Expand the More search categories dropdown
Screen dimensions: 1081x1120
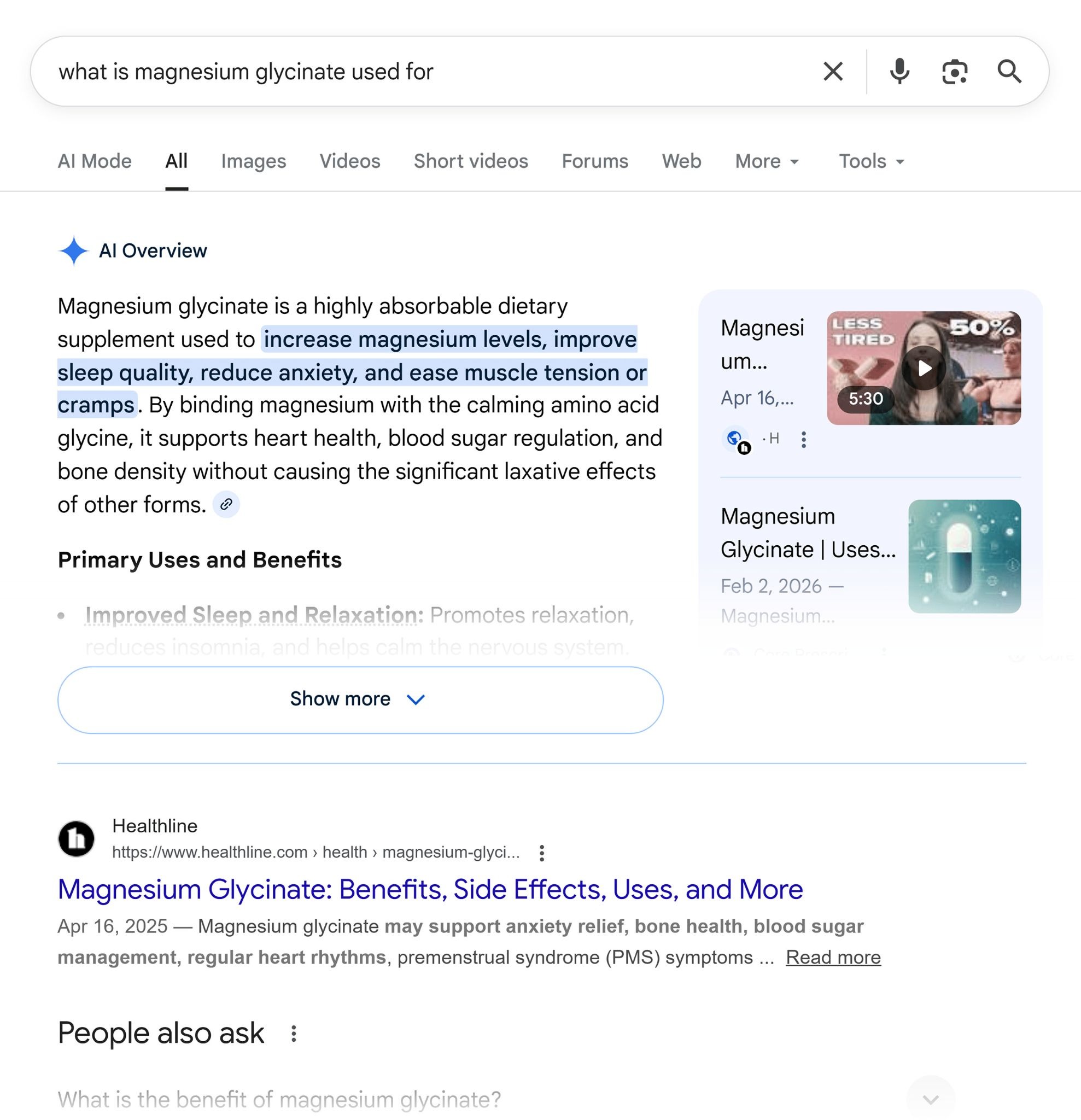pyautogui.click(x=766, y=161)
